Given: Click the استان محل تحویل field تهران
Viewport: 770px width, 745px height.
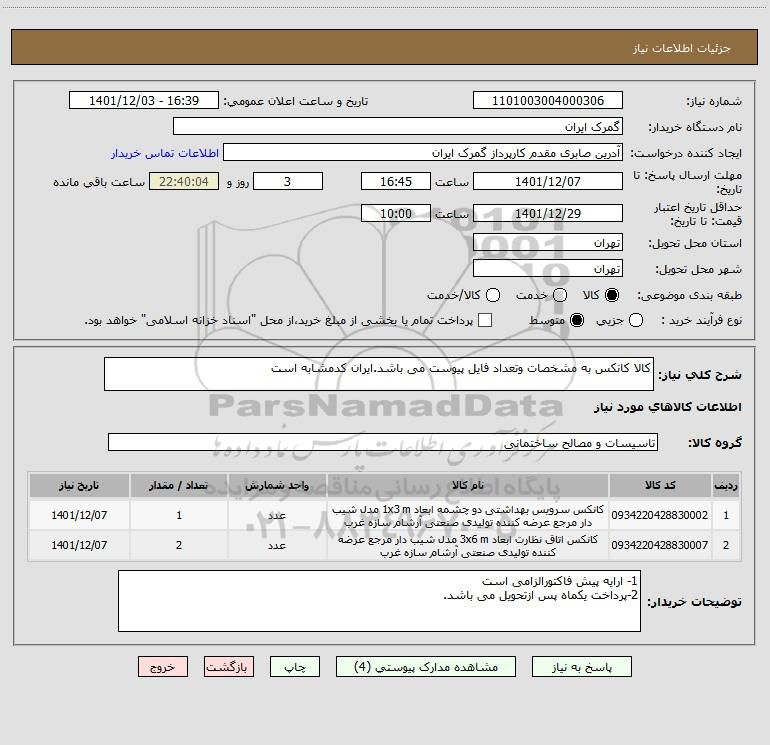Looking at the screenshot, I should coord(548,243).
